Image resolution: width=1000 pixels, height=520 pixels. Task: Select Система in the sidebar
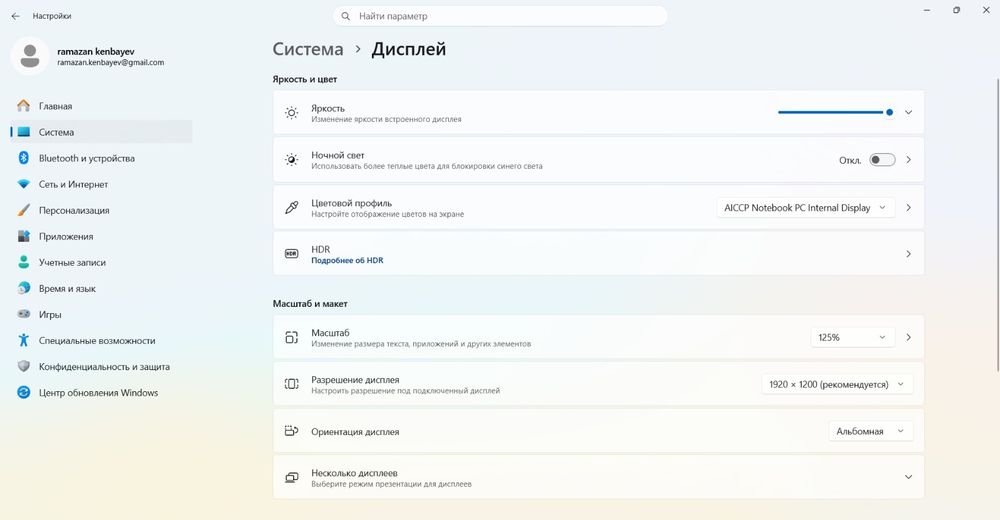tap(101, 132)
